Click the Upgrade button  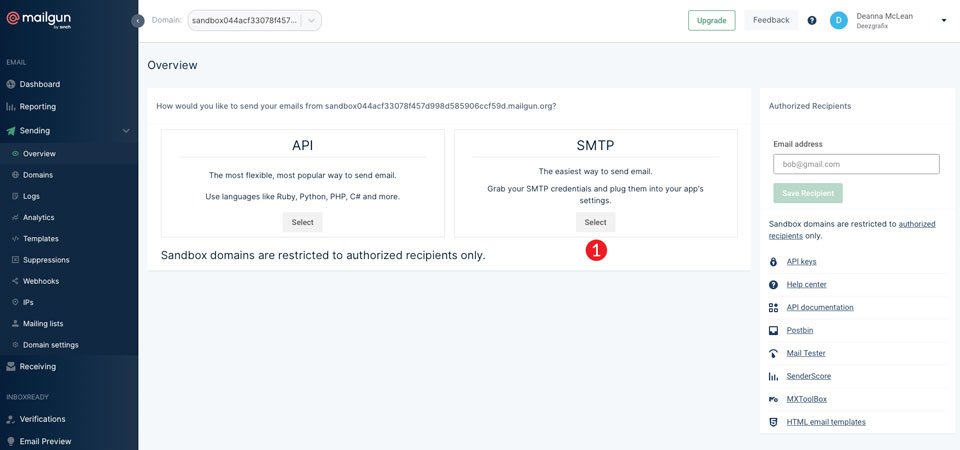711,20
